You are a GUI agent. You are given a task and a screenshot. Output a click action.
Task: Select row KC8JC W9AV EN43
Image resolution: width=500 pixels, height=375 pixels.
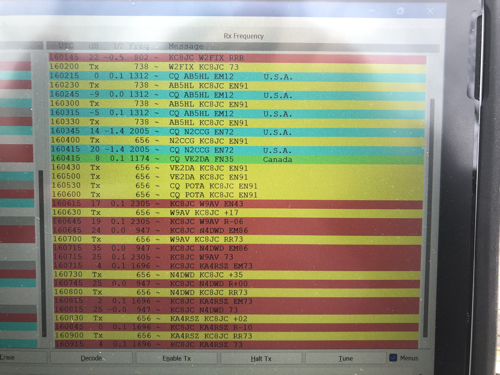[237, 204]
